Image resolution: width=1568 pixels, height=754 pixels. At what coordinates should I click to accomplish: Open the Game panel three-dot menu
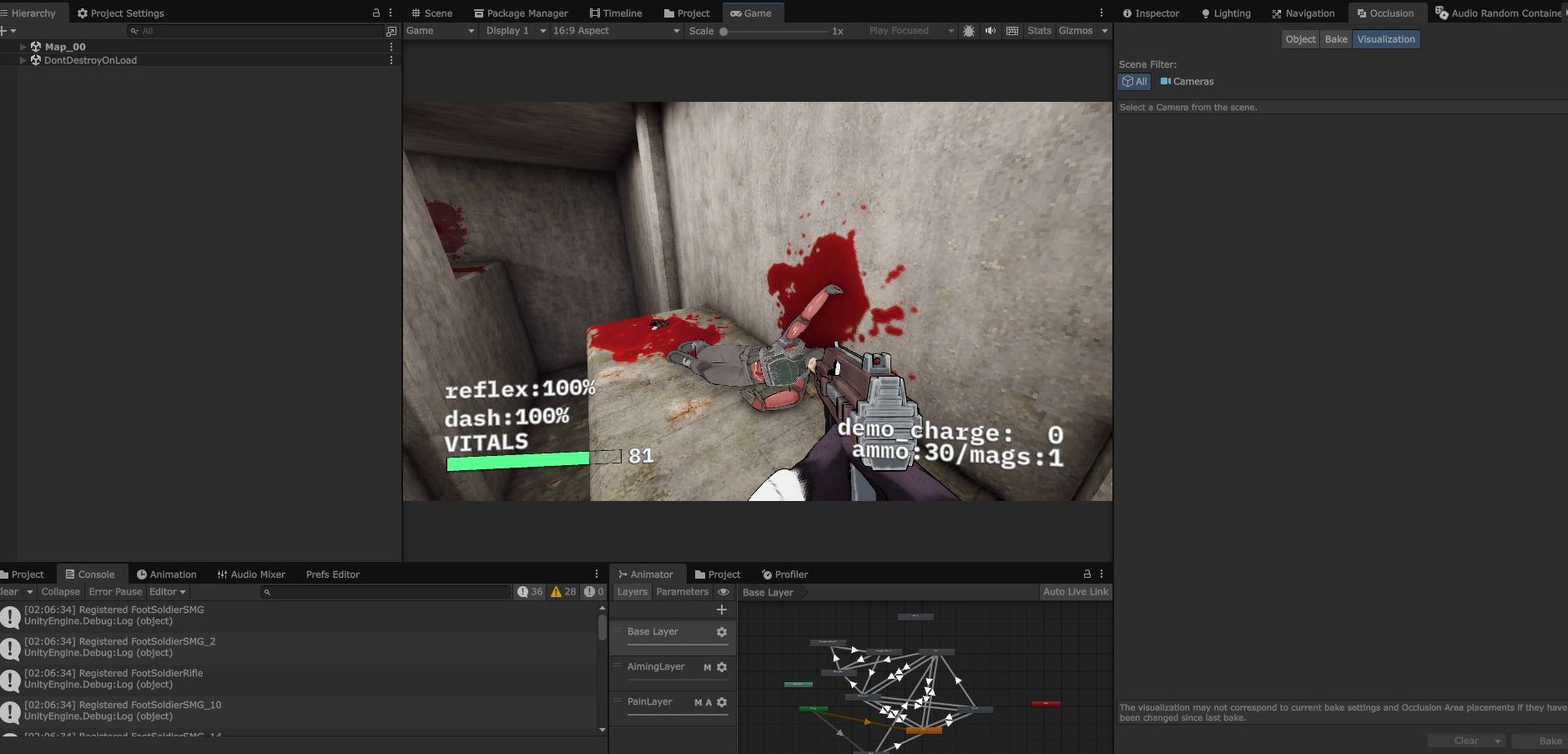(x=1102, y=13)
